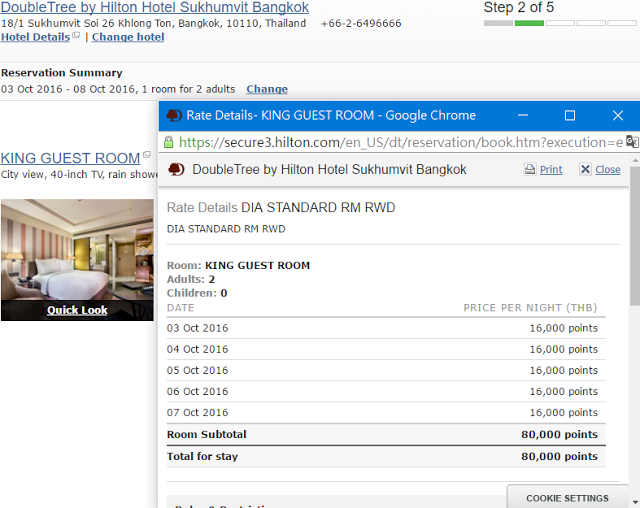Screen dimensions: 640x508
Task: Select the 03 Oct 2016 date row
Action: pyautogui.click(x=386, y=328)
